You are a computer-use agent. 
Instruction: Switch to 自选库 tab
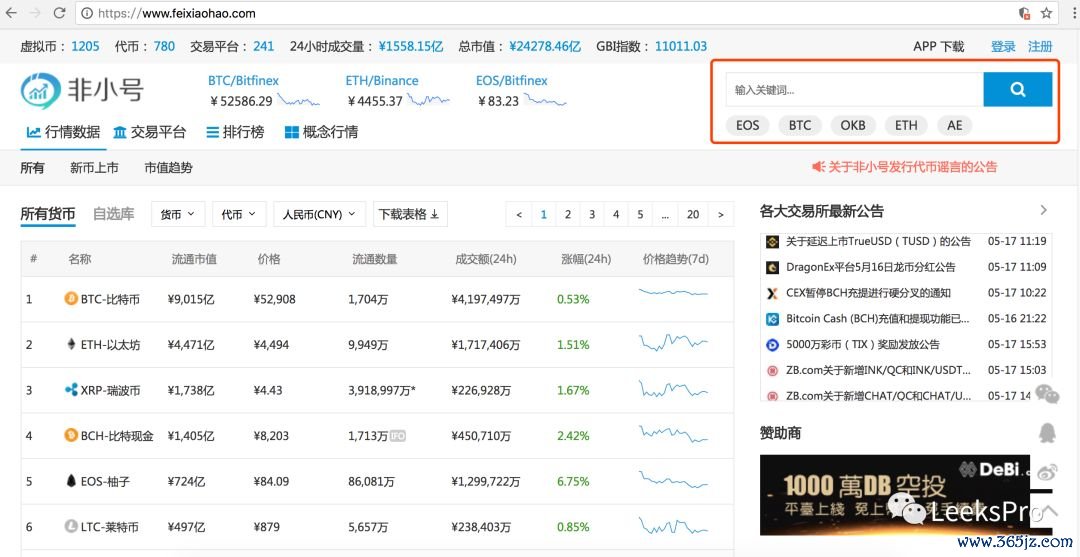(x=114, y=213)
